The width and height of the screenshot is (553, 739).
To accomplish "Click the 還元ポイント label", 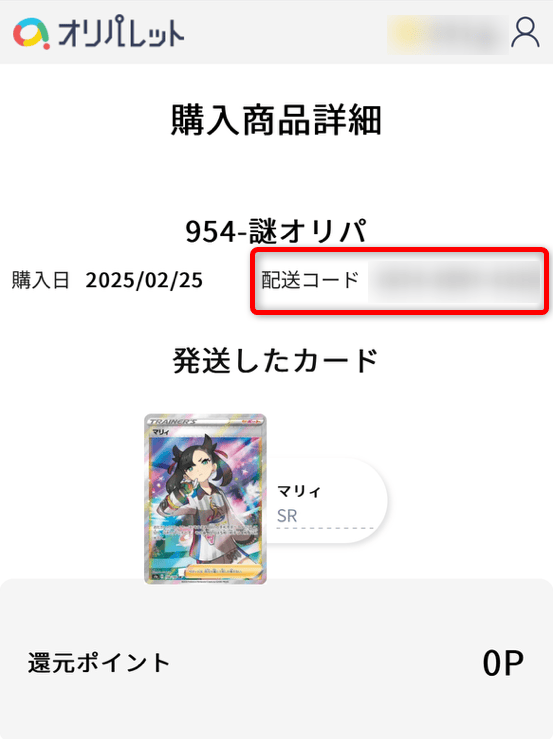I will (x=99, y=663).
